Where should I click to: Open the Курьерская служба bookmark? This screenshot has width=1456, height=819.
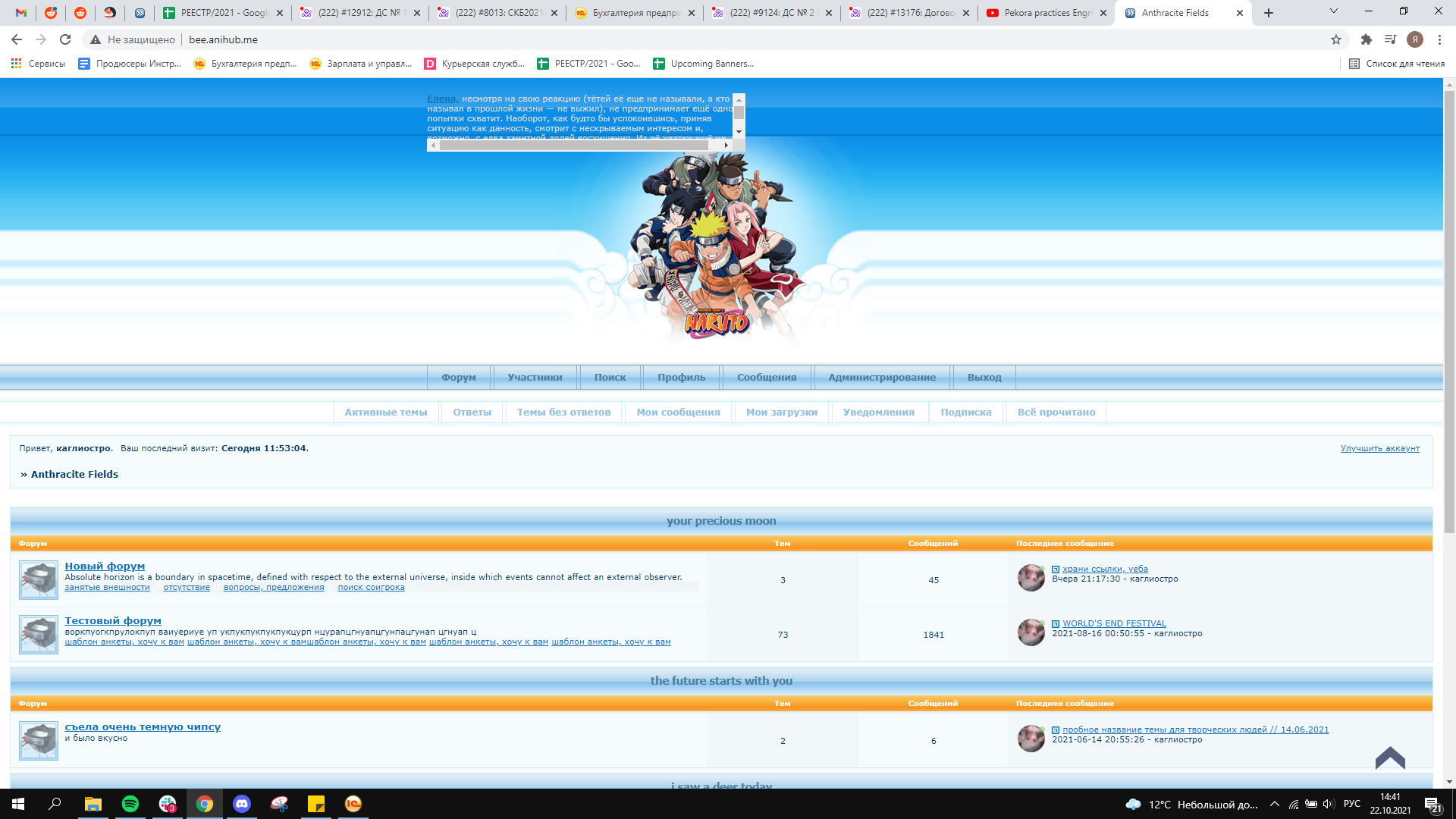click(475, 64)
